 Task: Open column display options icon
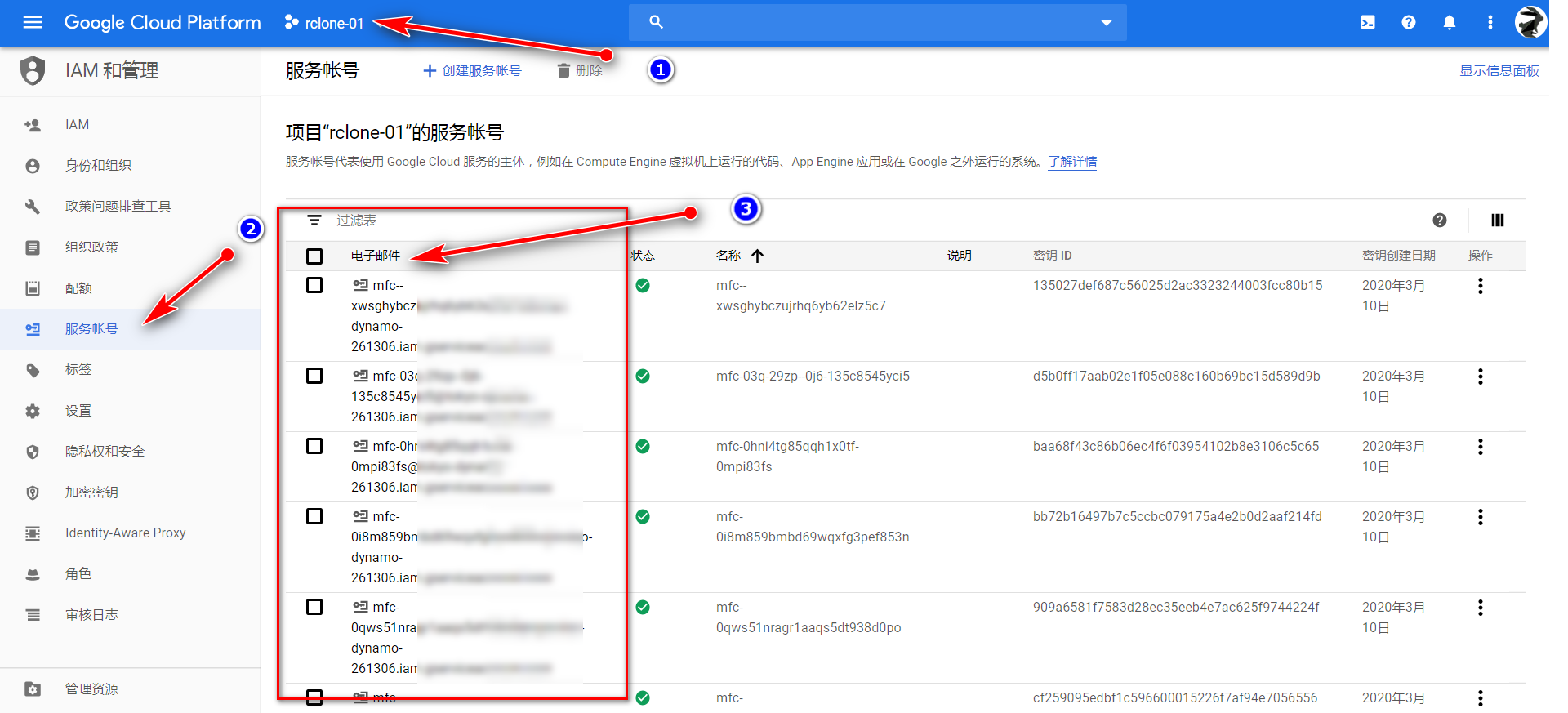[x=1498, y=220]
